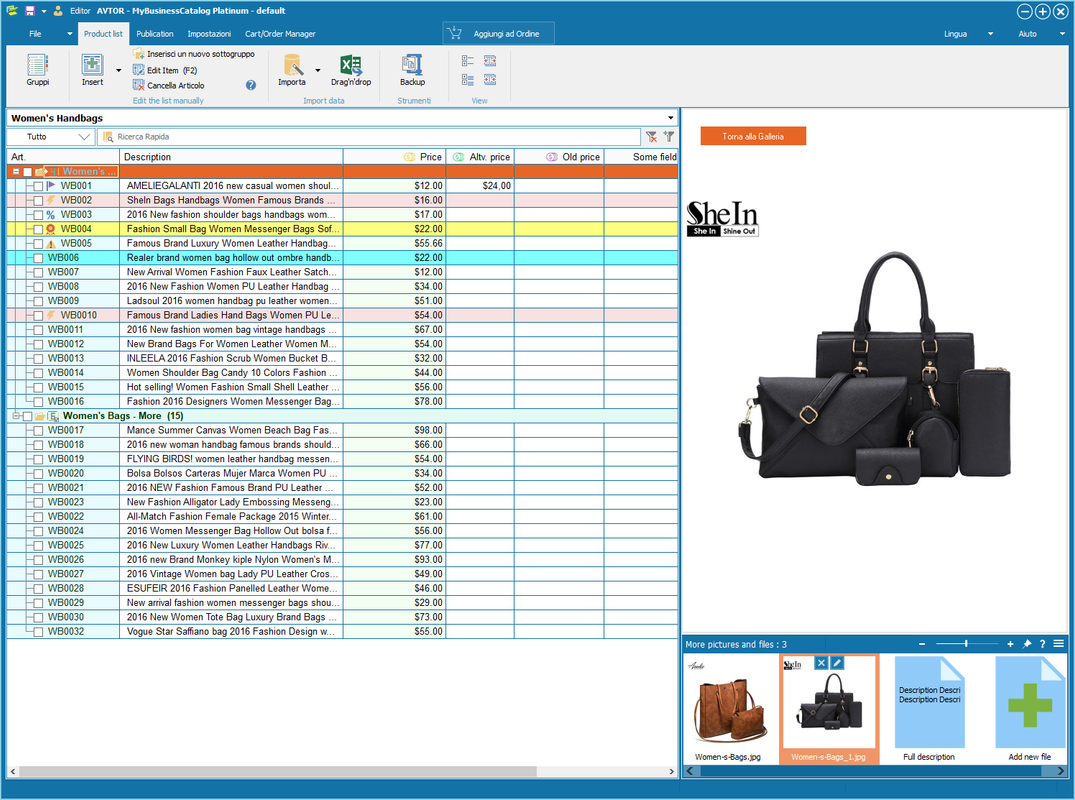Image resolution: width=1075 pixels, height=800 pixels.
Task: Open the Gruppi groups tool
Action: 37,70
